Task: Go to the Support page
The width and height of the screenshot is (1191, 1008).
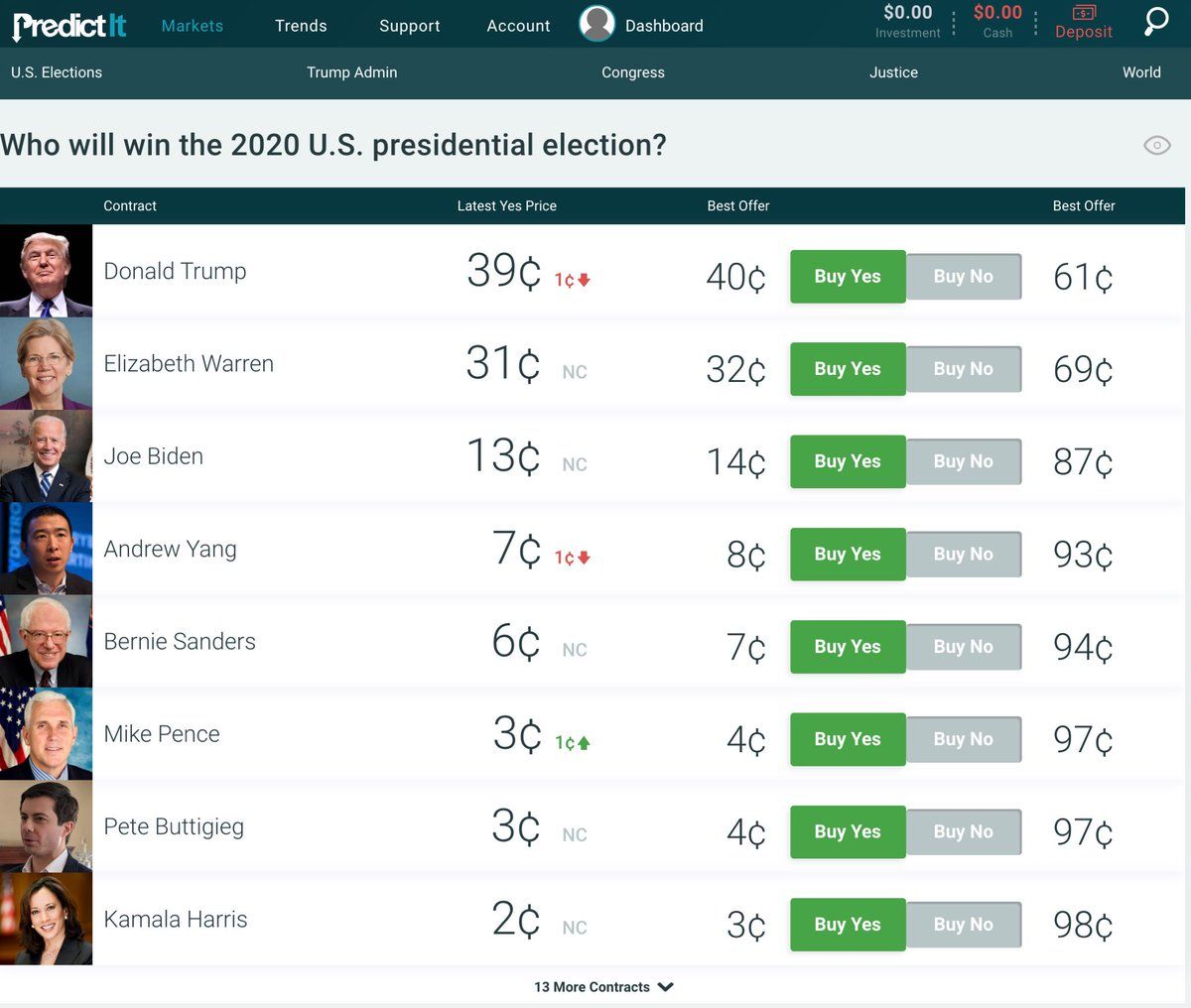Action: click(409, 26)
